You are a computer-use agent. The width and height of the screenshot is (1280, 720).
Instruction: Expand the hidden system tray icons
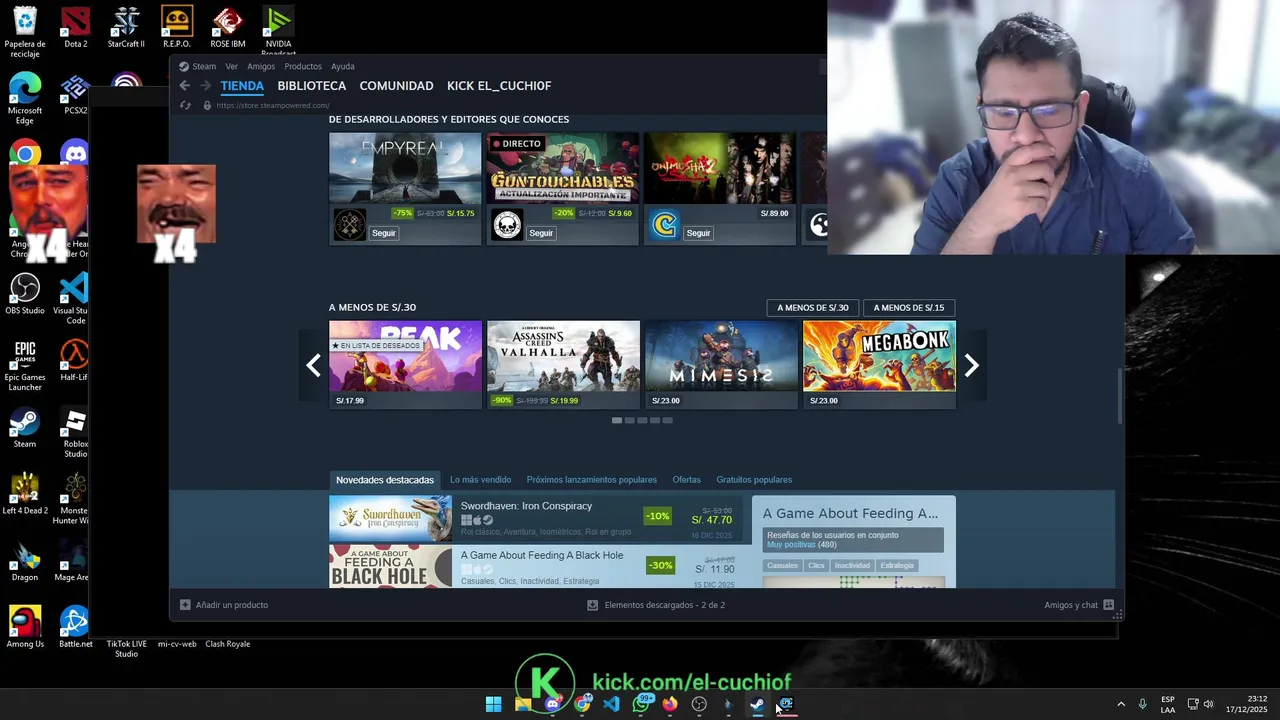(1121, 704)
